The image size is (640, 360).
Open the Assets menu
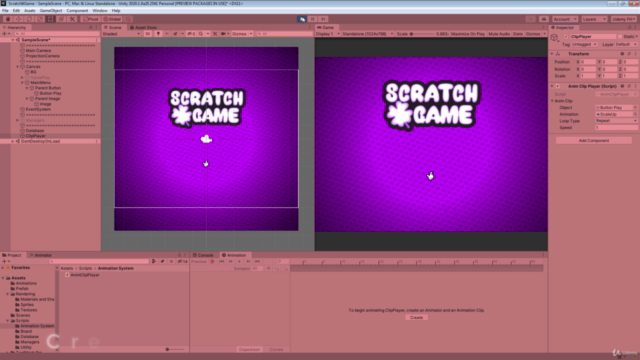coord(30,11)
